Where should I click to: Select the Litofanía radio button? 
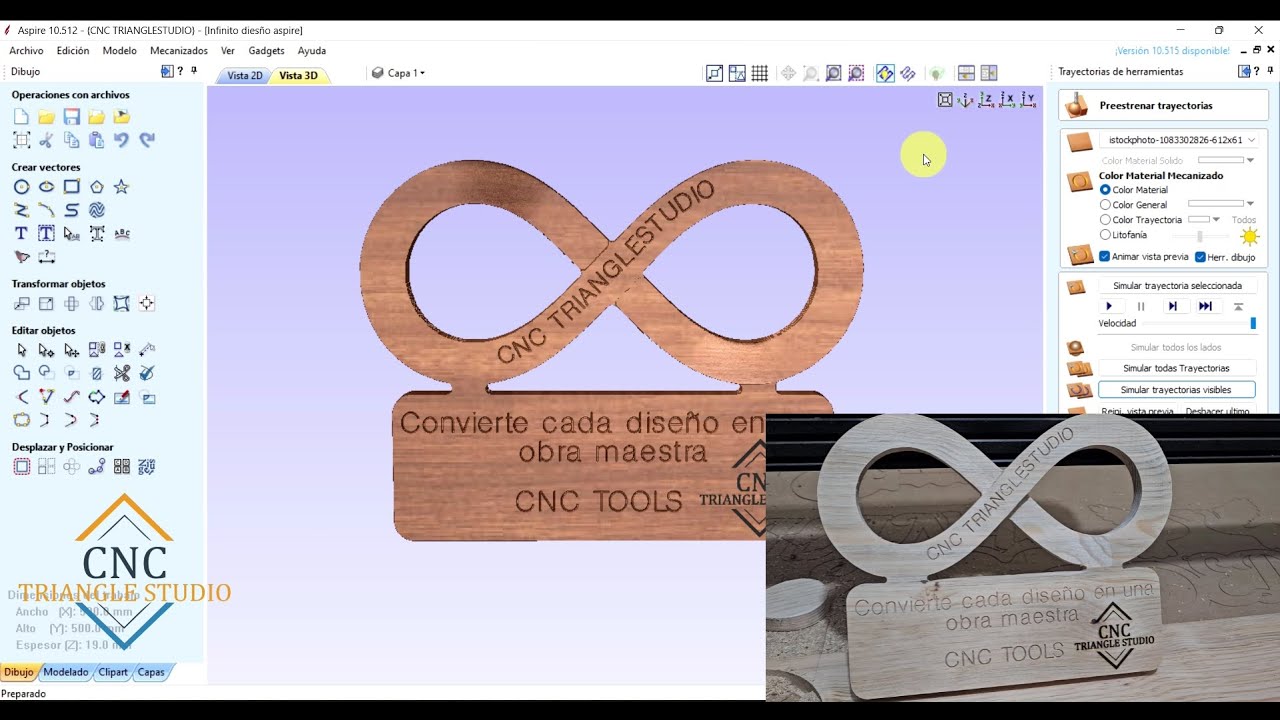click(1105, 235)
